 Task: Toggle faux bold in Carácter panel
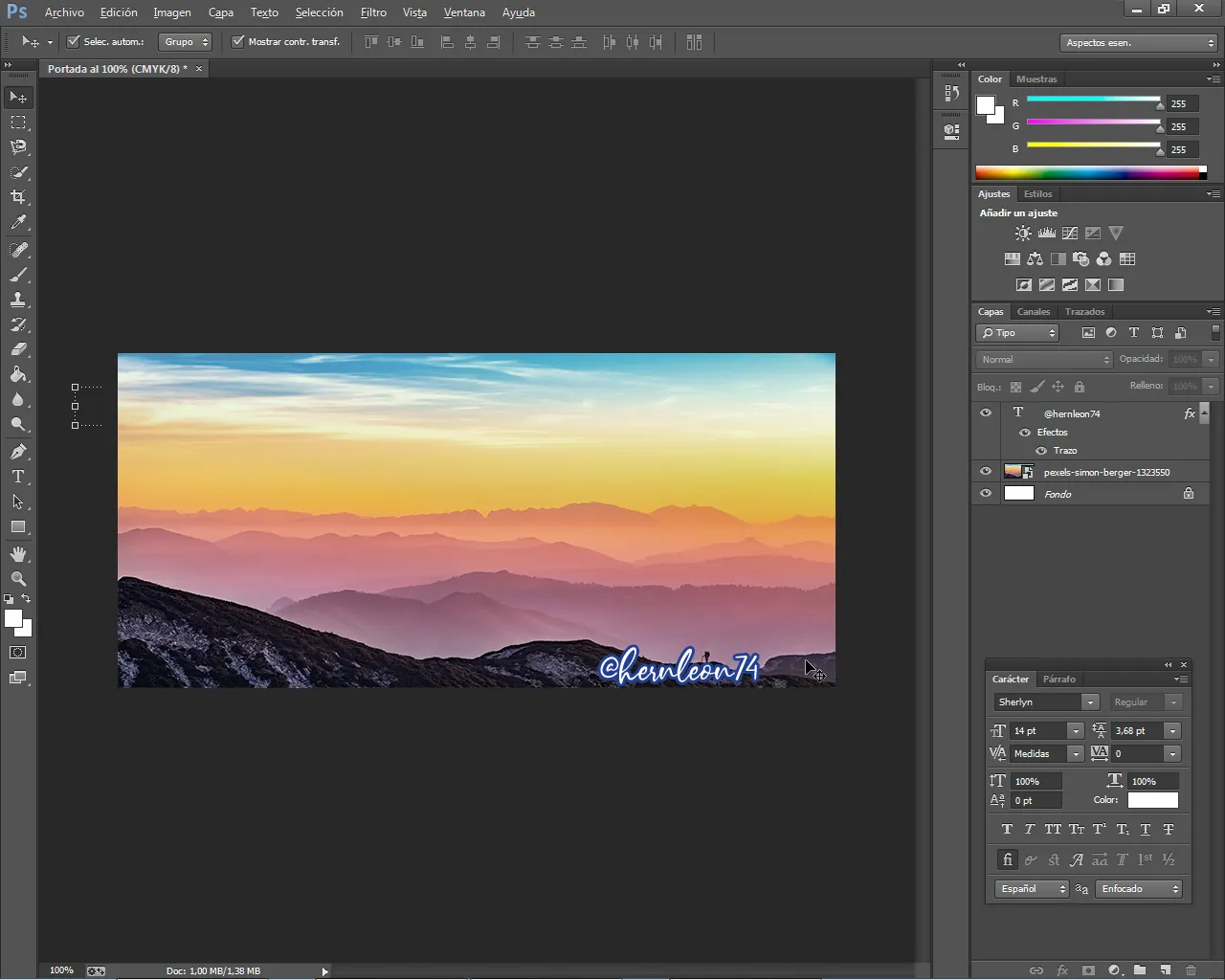pyautogui.click(x=1007, y=830)
